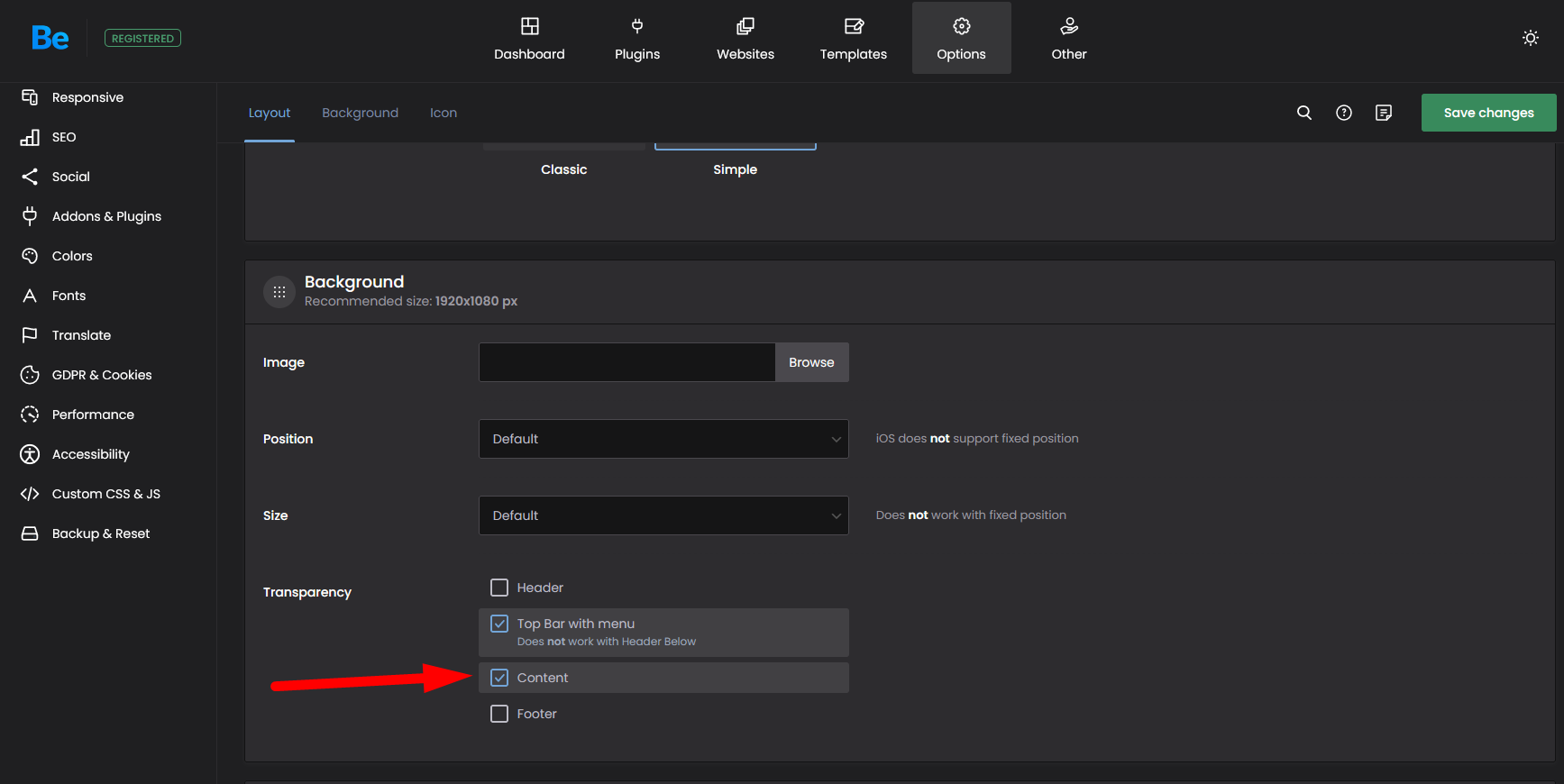The image size is (1564, 784).
Task: Open the Other menu
Action: (1069, 38)
